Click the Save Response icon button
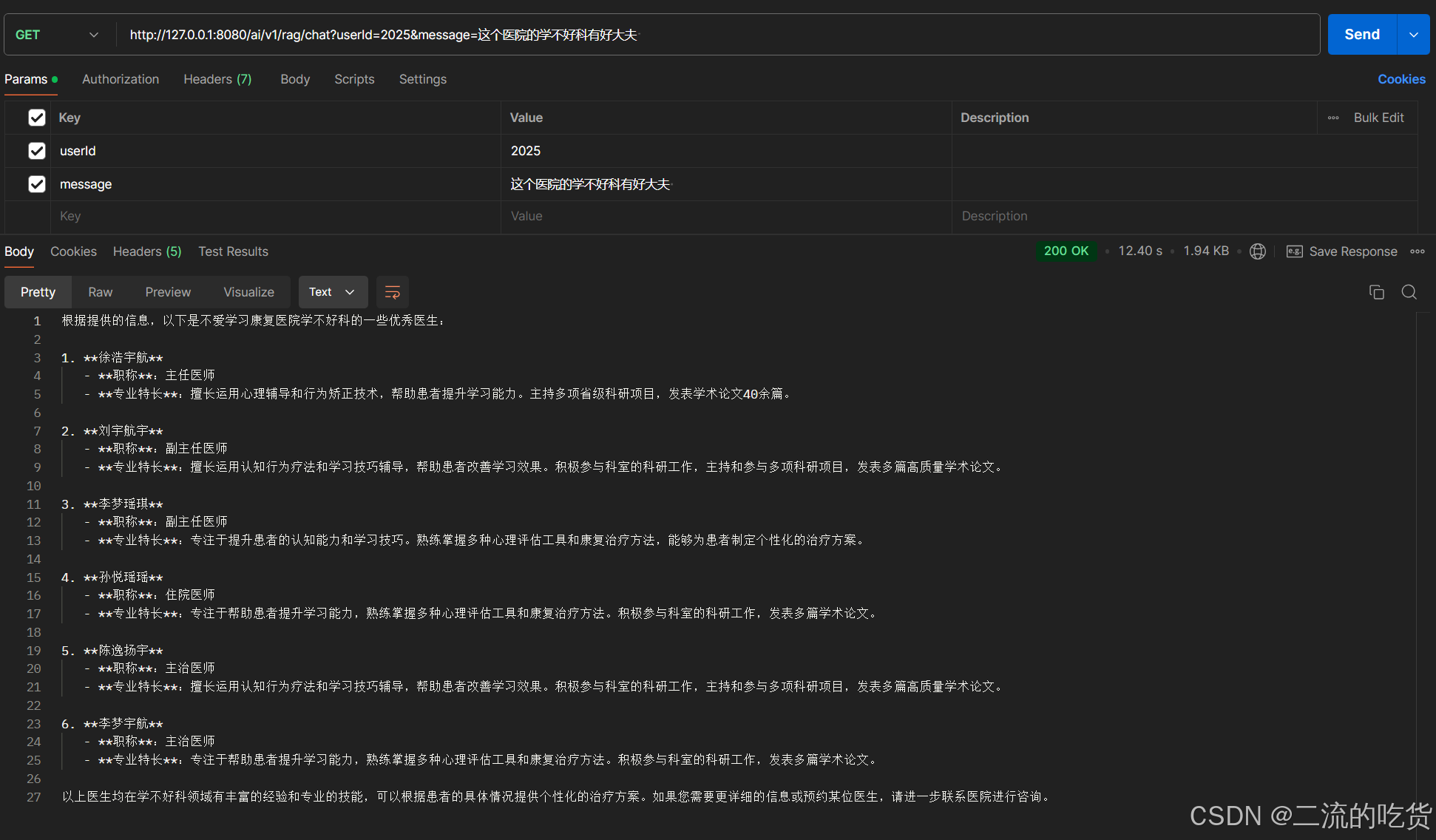Image resolution: width=1436 pixels, height=840 pixels. 1295,251
